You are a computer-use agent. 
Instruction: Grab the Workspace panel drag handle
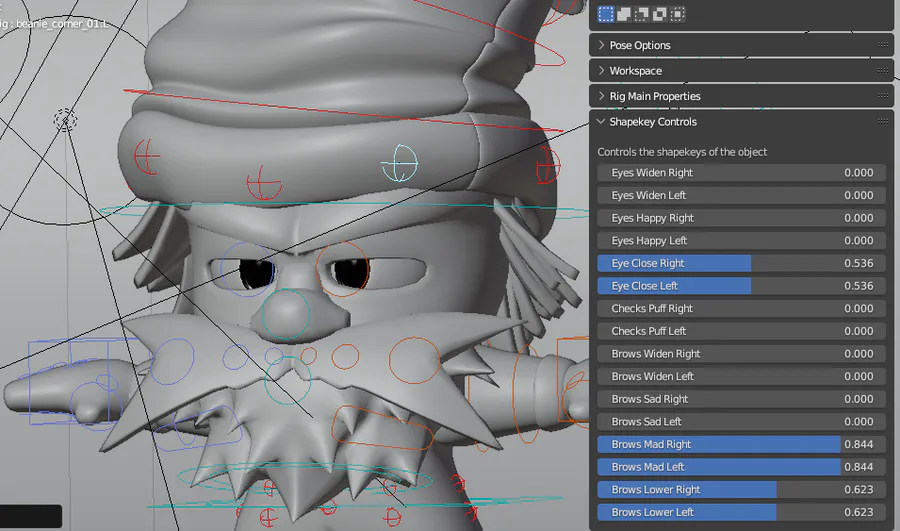coord(883,71)
